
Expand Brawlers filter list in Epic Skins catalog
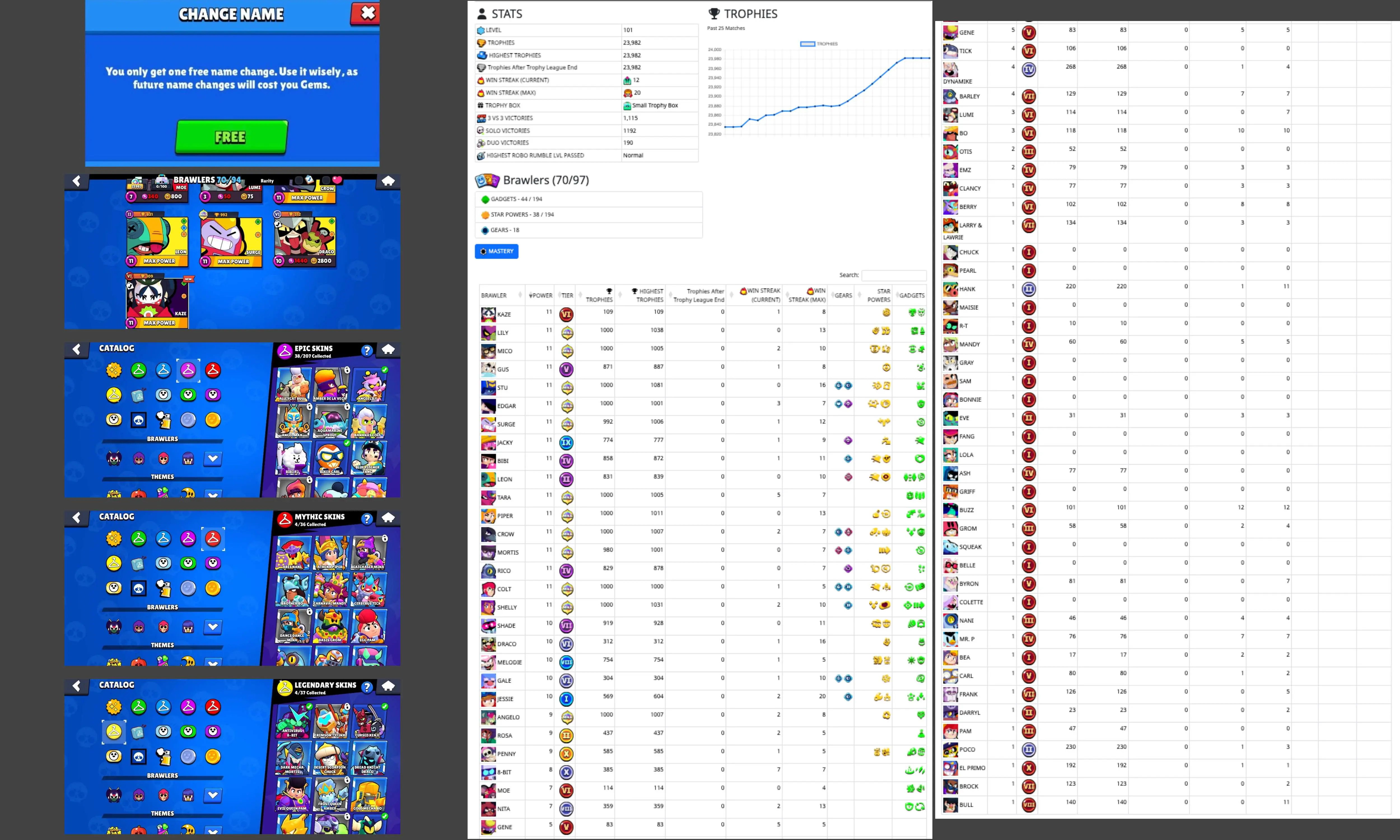[x=213, y=458]
